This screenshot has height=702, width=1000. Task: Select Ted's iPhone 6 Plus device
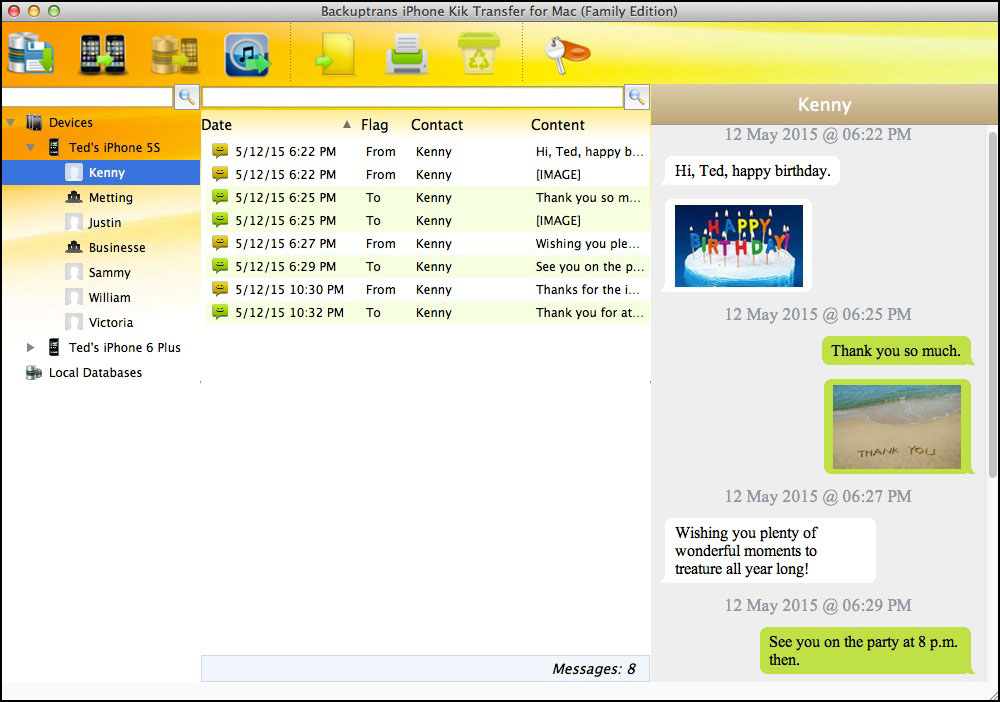pyautogui.click(x=124, y=347)
